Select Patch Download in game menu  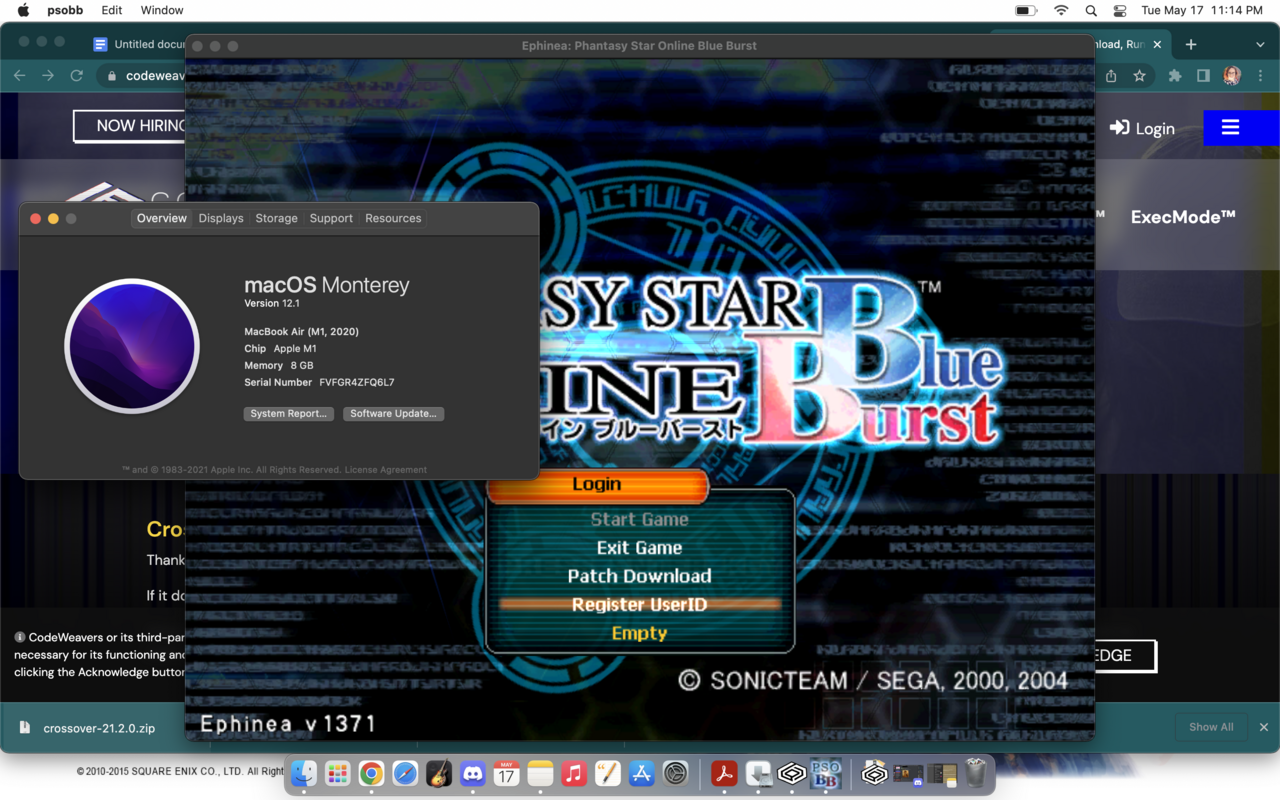coord(639,576)
